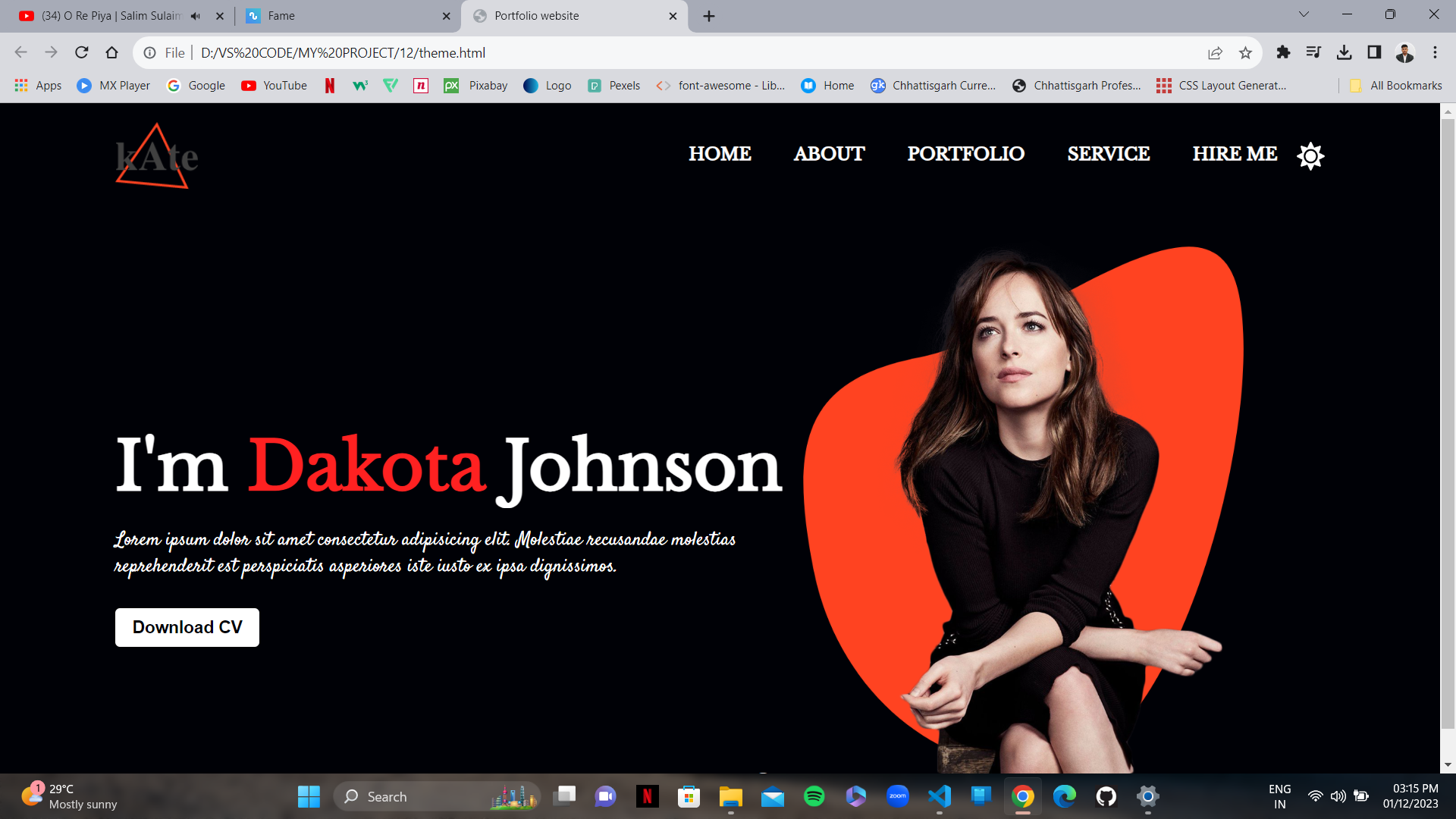The image size is (1456, 819).
Task: Open the YouTube bookmark
Action: click(x=275, y=86)
